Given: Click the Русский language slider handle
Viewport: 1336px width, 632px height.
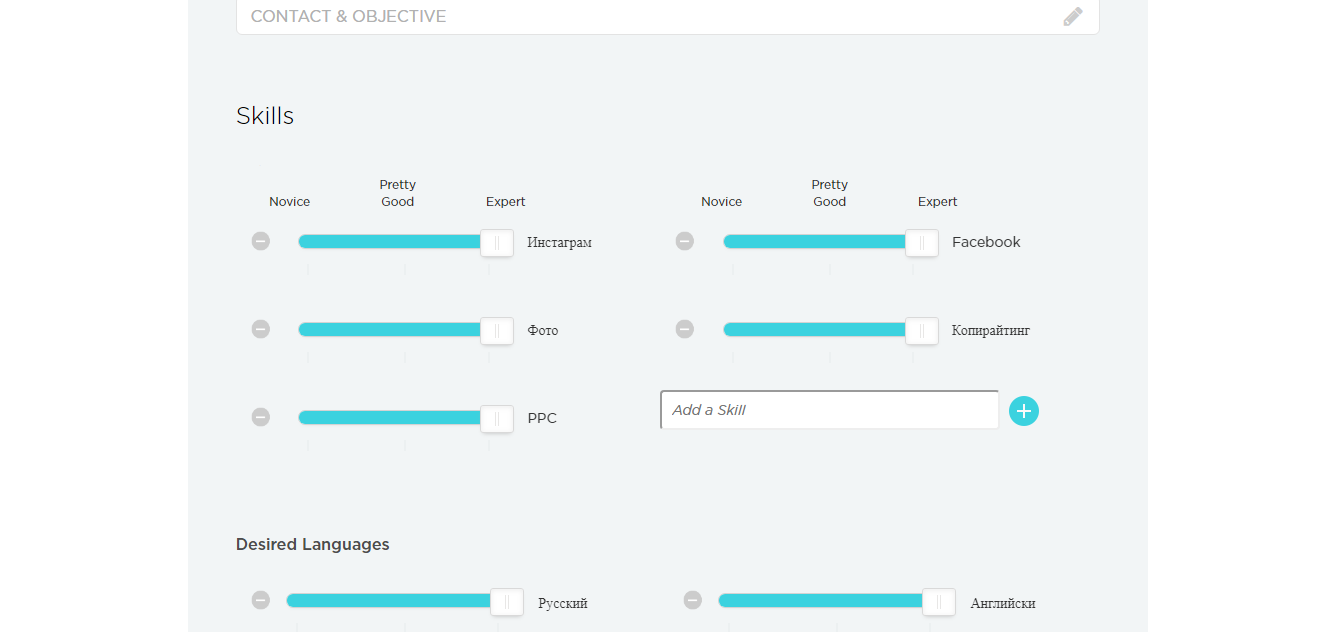Looking at the screenshot, I should pyautogui.click(x=507, y=602).
